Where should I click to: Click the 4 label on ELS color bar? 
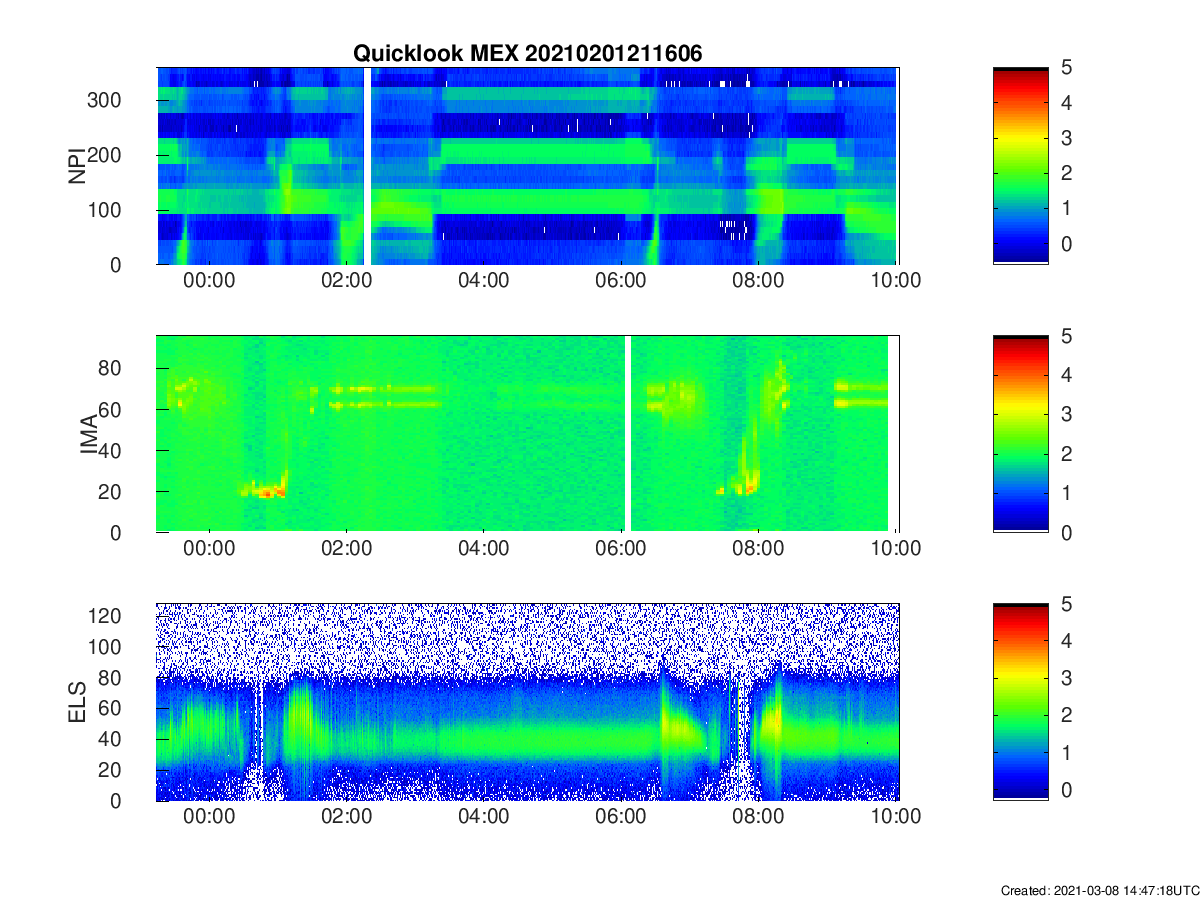pyautogui.click(x=1066, y=640)
